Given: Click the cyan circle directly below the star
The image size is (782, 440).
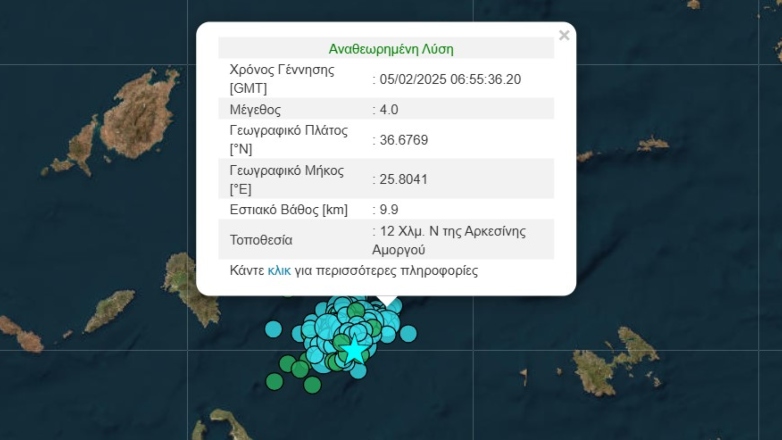Looking at the screenshot, I should (357, 370).
